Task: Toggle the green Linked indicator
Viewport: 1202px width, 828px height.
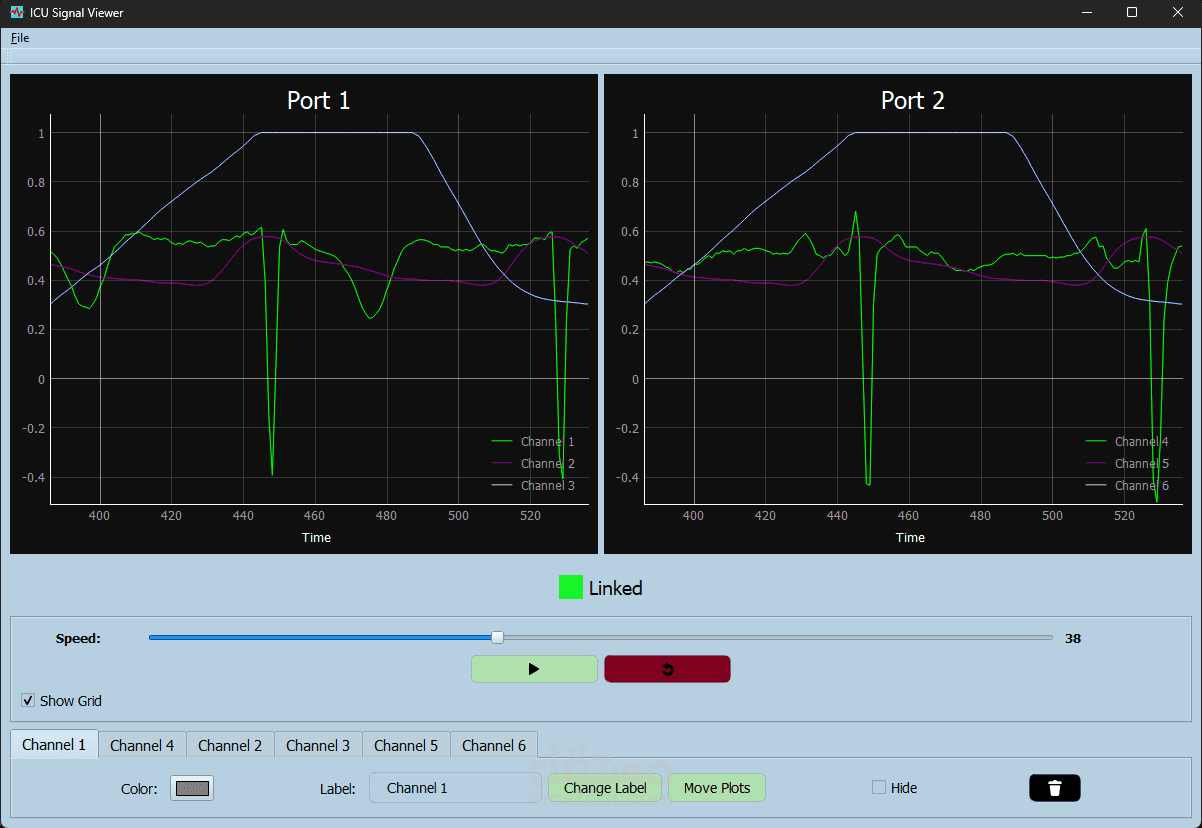Action: 570,587
